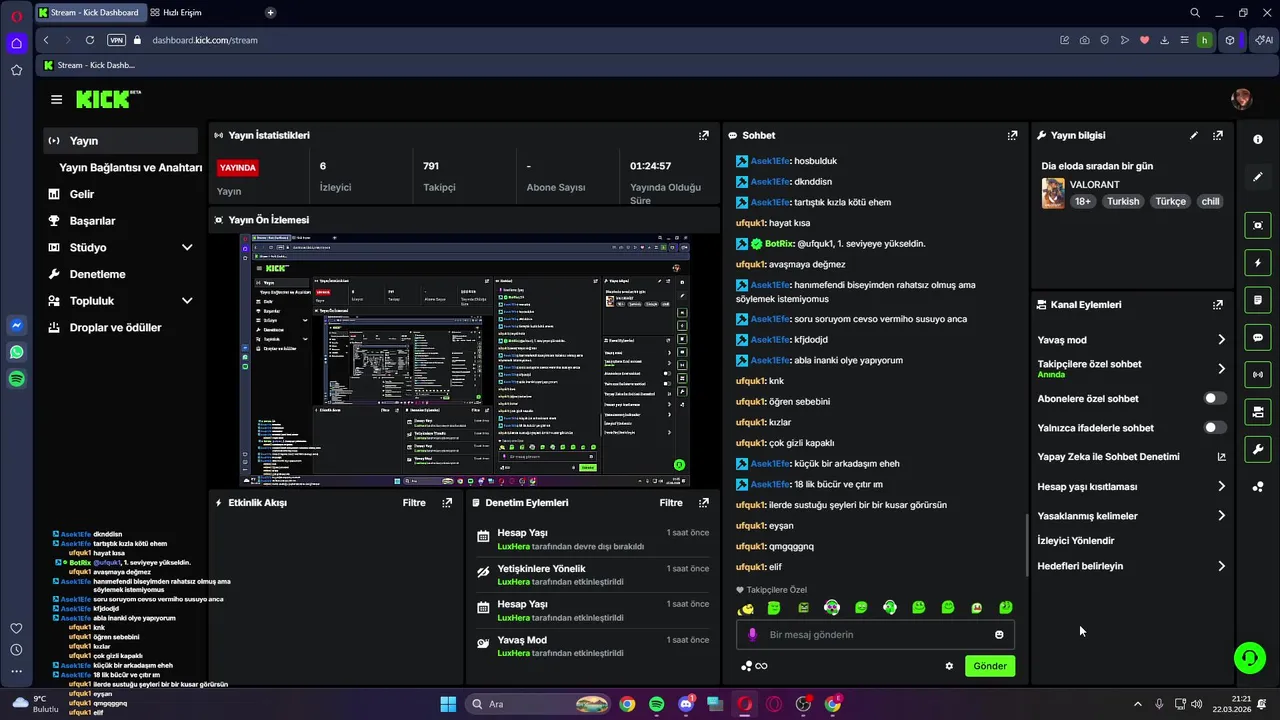The width and height of the screenshot is (1280, 720).
Task: Open the Denetim Eylemleri Filtre dropdown
Action: point(671,503)
